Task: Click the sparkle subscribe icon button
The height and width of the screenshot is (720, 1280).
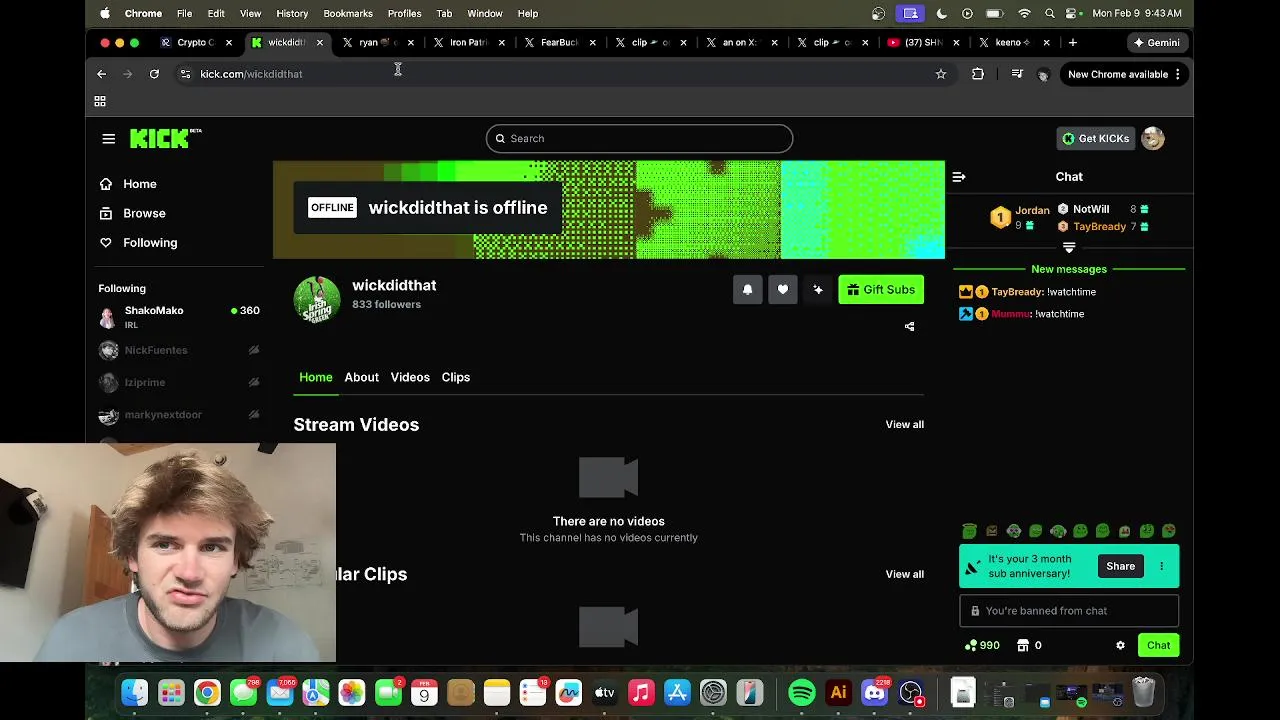Action: [x=818, y=290]
